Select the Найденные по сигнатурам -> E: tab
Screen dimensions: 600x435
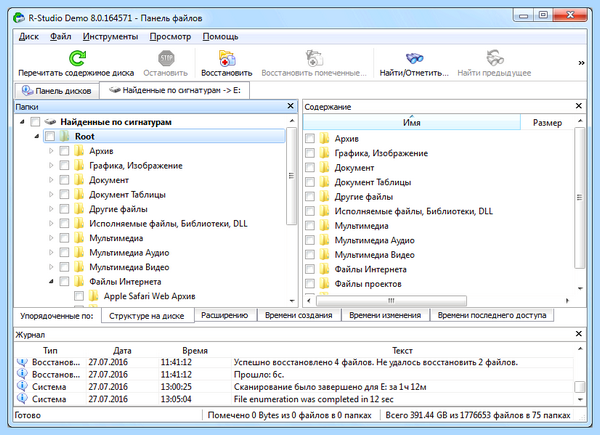pyautogui.click(x=174, y=90)
